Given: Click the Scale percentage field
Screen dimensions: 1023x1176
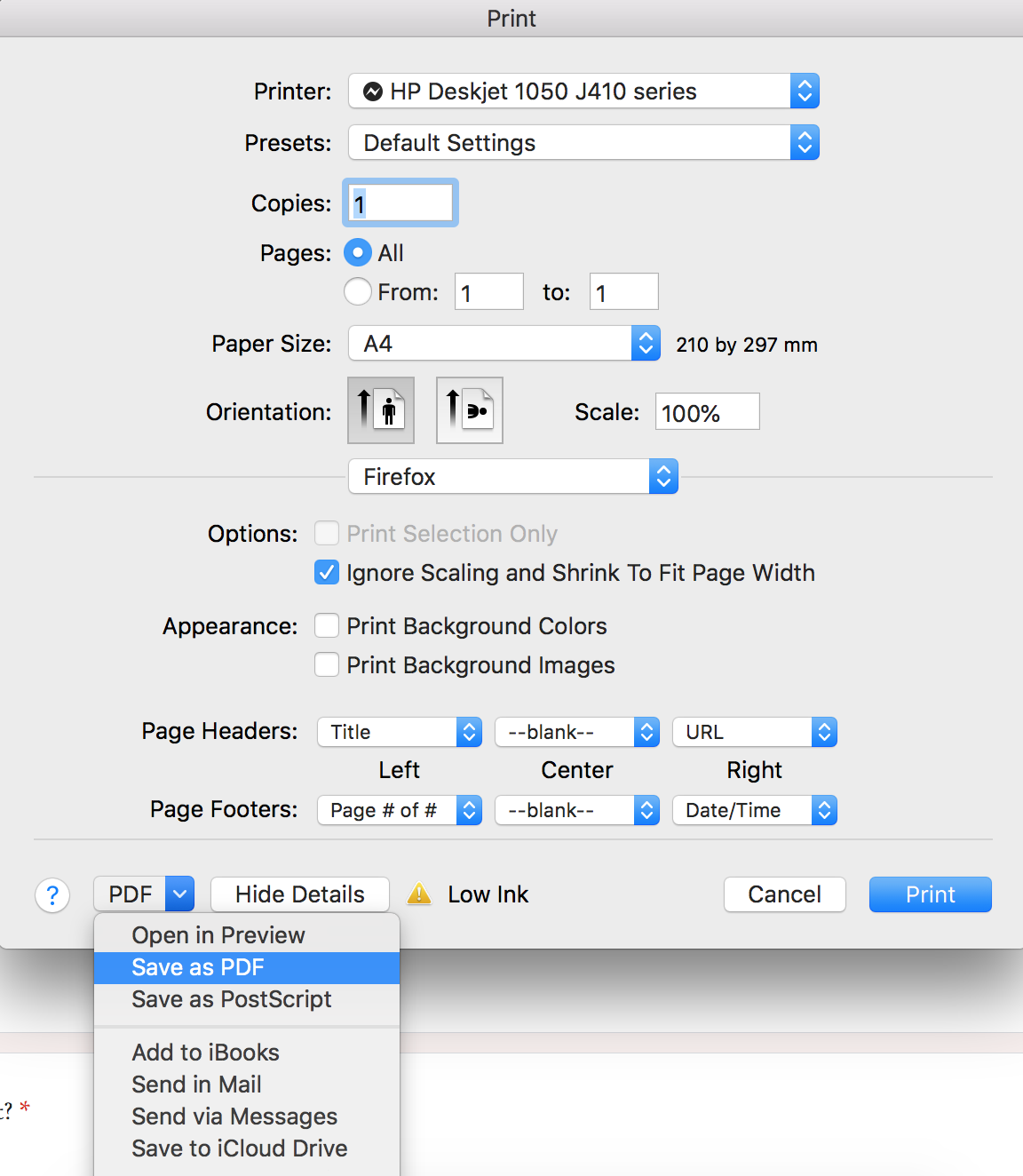Looking at the screenshot, I should [x=708, y=412].
